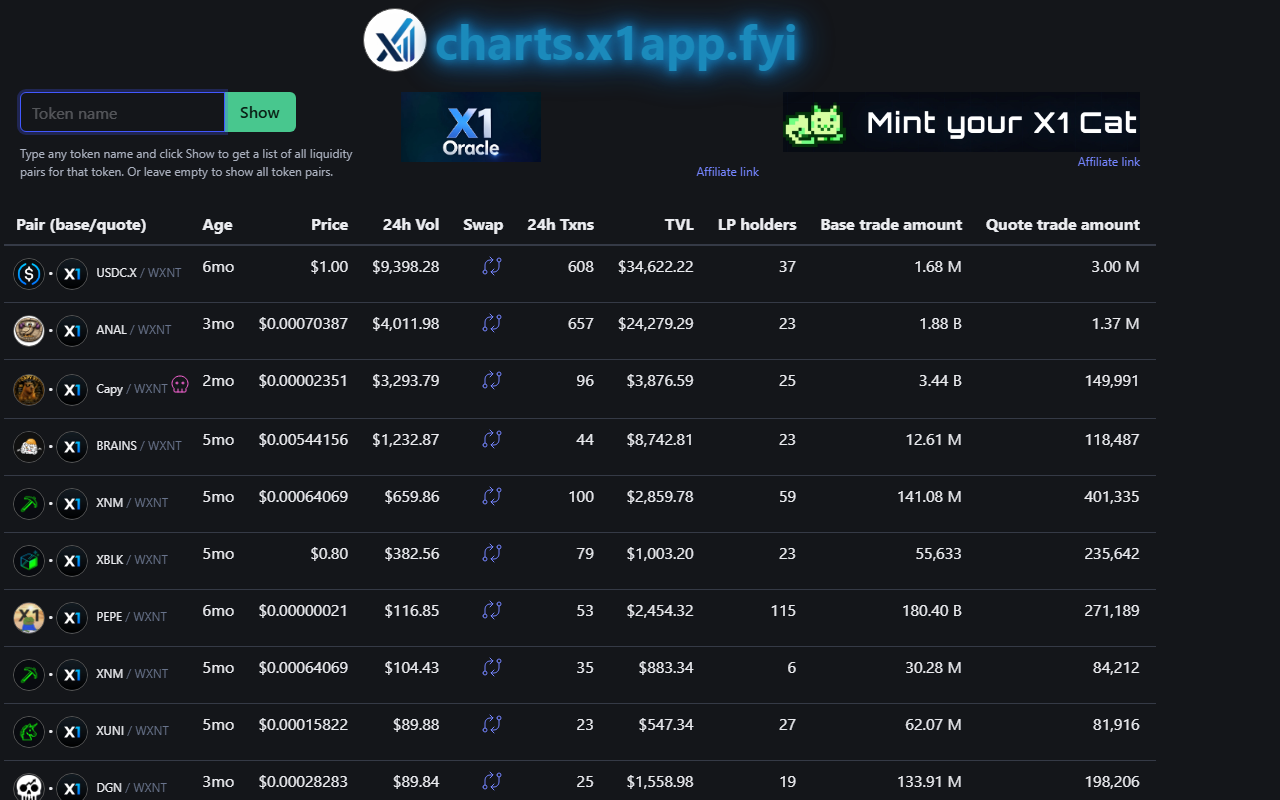Click the XBLK green cube token icon

(x=29, y=560)
